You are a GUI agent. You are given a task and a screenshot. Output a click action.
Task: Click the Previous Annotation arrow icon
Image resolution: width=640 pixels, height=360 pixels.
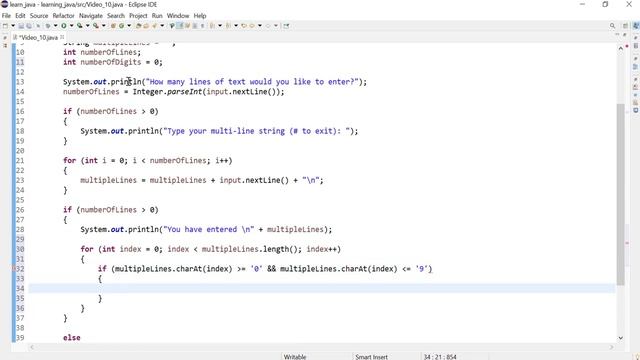pos(228,26)
